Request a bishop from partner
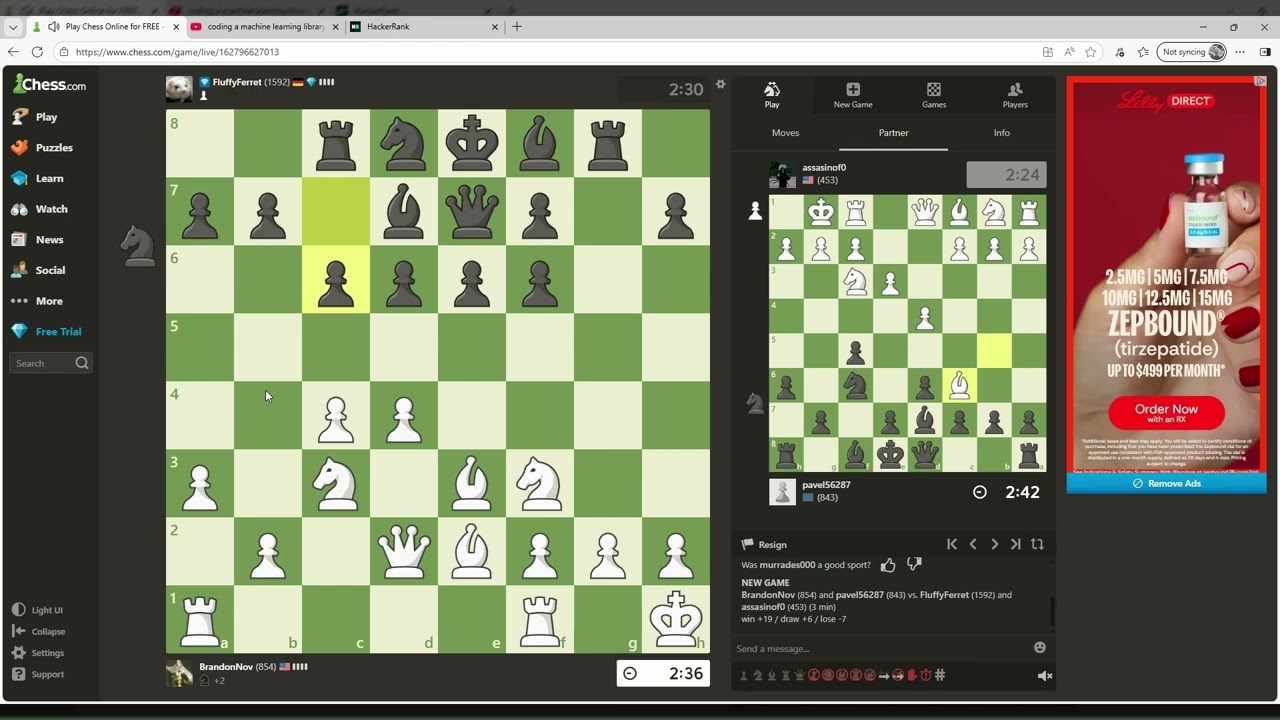The image size is (1280, 720). (x=772, y=675)
